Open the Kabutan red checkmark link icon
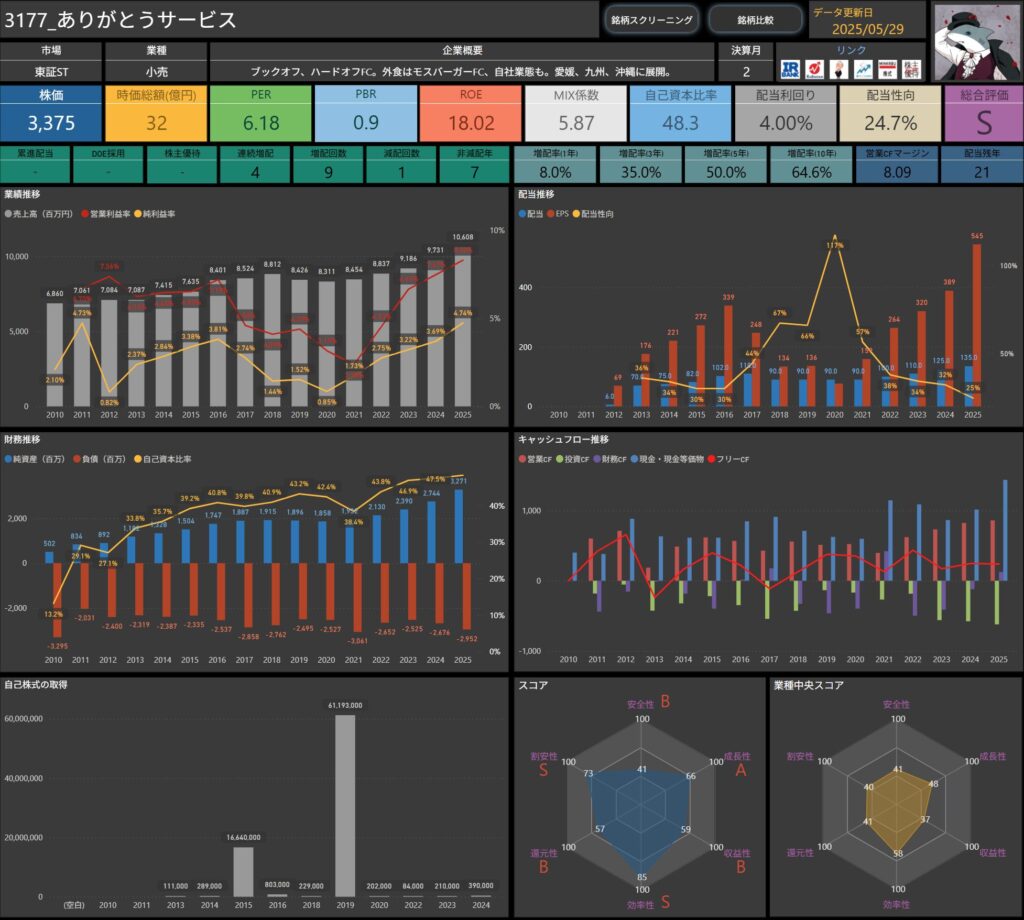The width and height of the screenshot is (1024, 920). (x=815, y=69)
